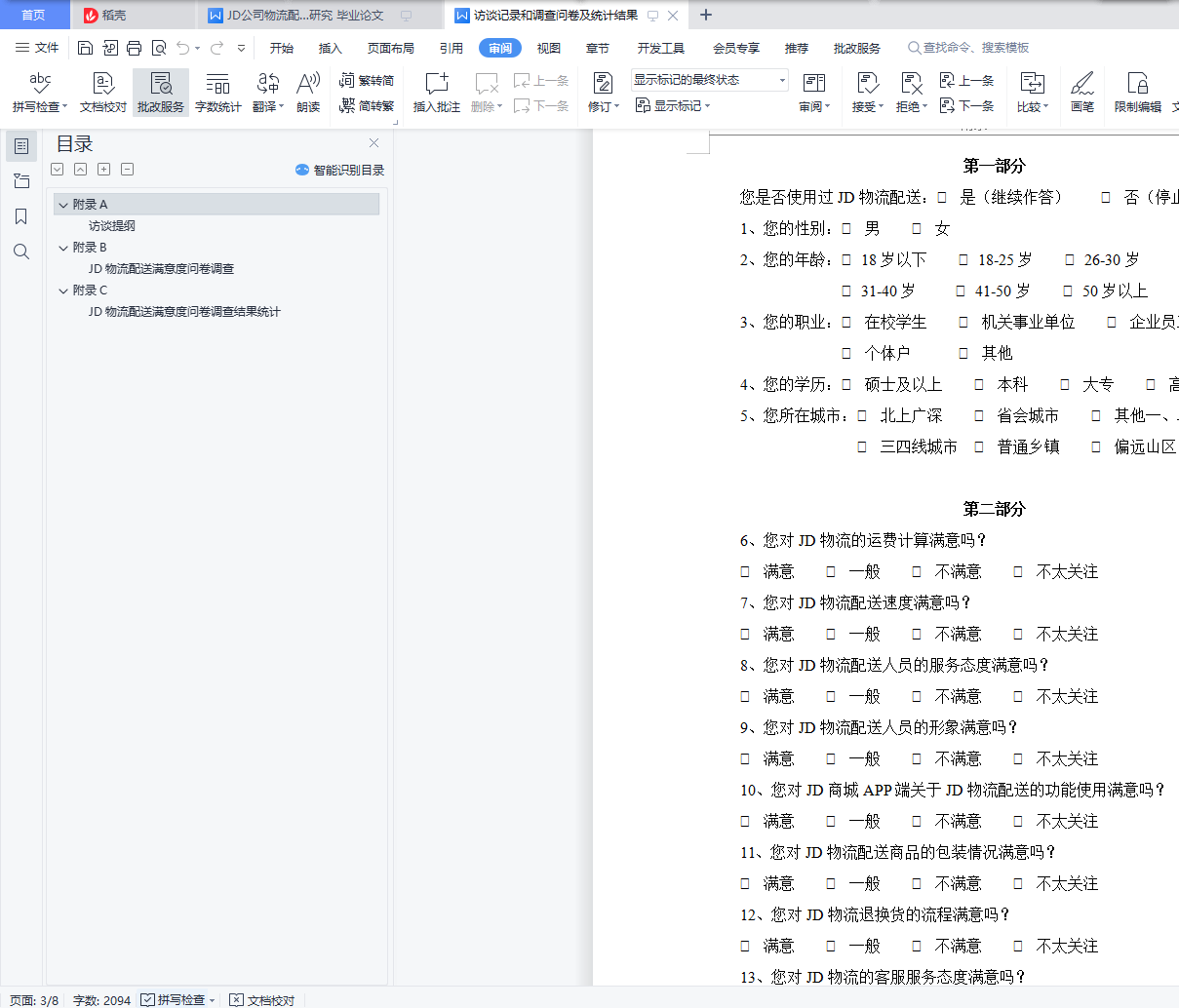This screenshot has height=1008, width=1179.
Task: Check 不太关注 under question 9
Action: 1018,759
